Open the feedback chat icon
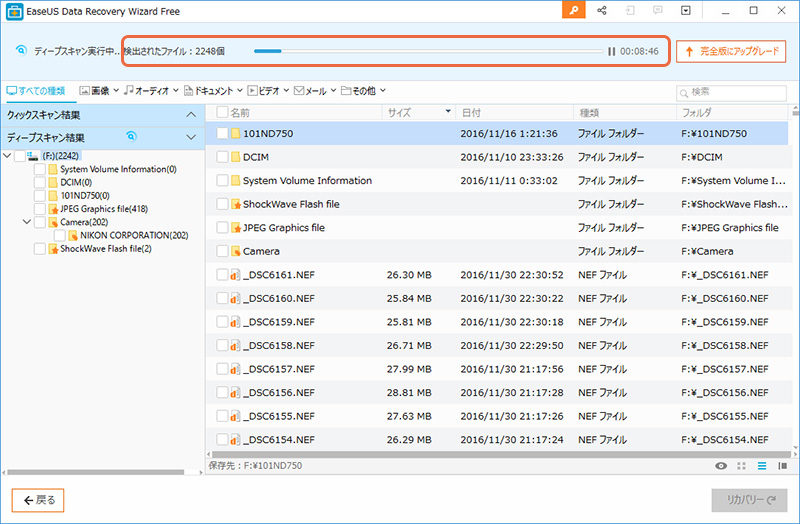This screenshot has height=524, width=800. [658, 10]
